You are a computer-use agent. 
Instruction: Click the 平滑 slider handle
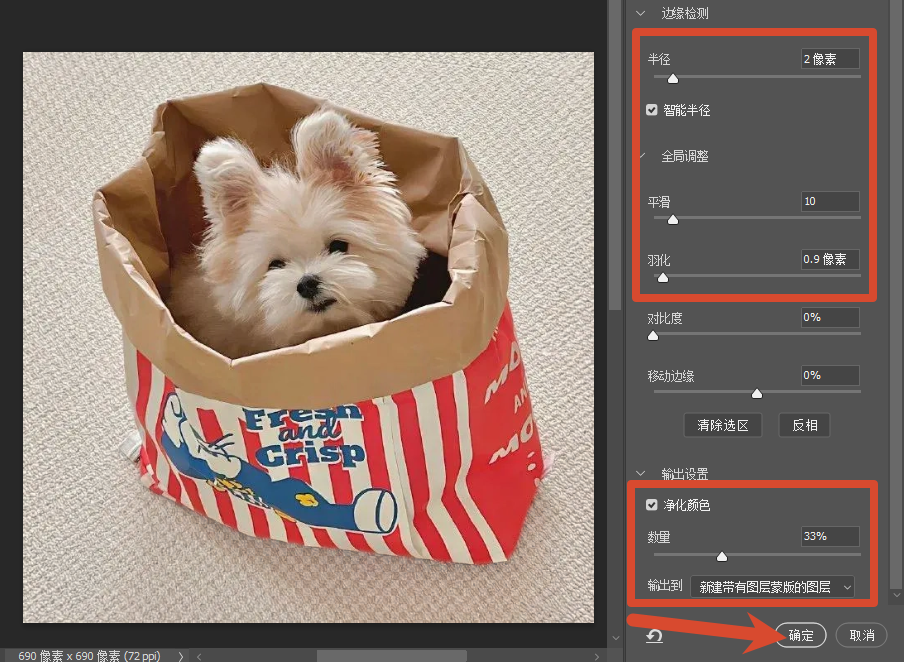(673, 220)
